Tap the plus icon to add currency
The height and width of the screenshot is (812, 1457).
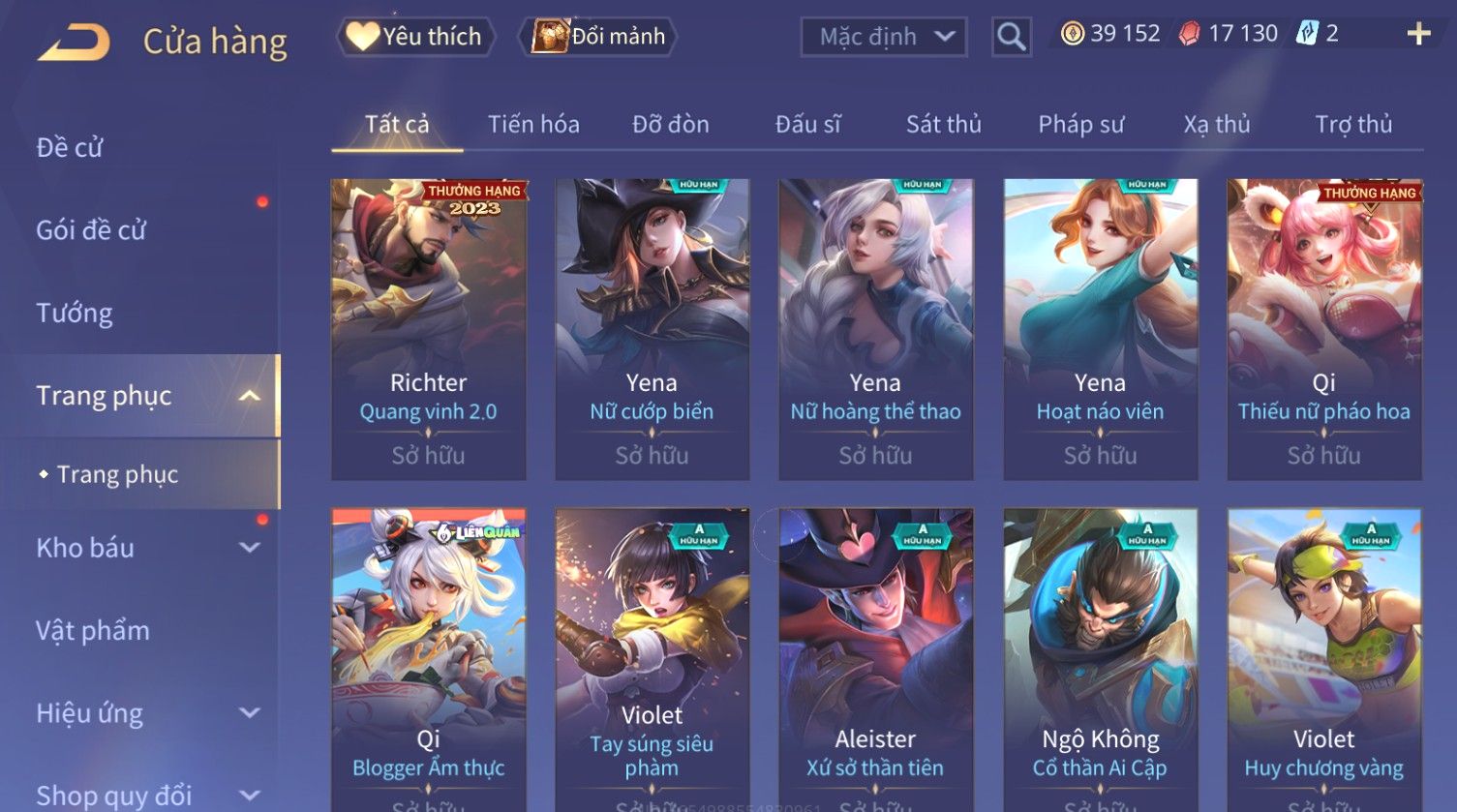pyautogui.click(x=1418, y=34)
